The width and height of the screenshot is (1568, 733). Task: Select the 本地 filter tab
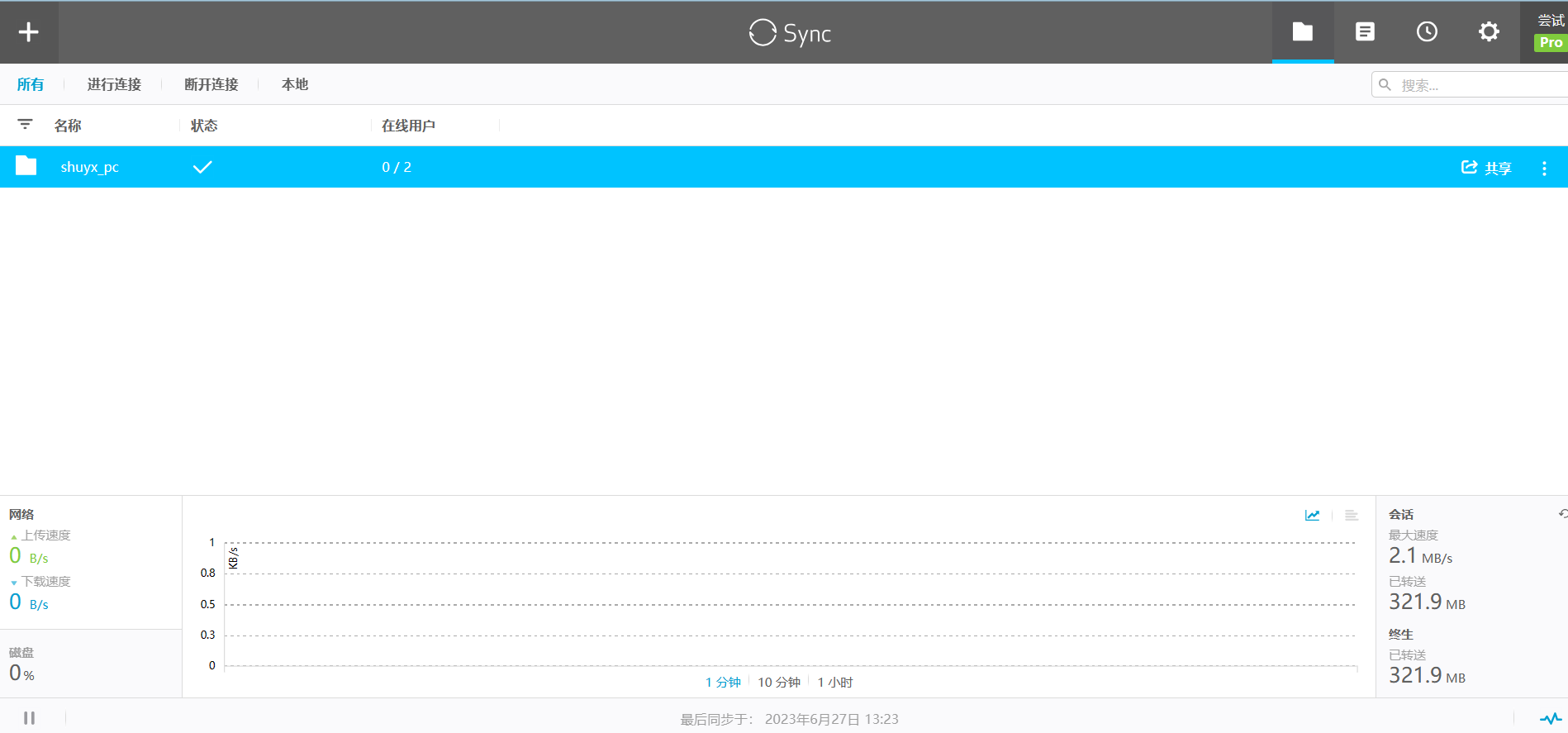coord(294,84)
